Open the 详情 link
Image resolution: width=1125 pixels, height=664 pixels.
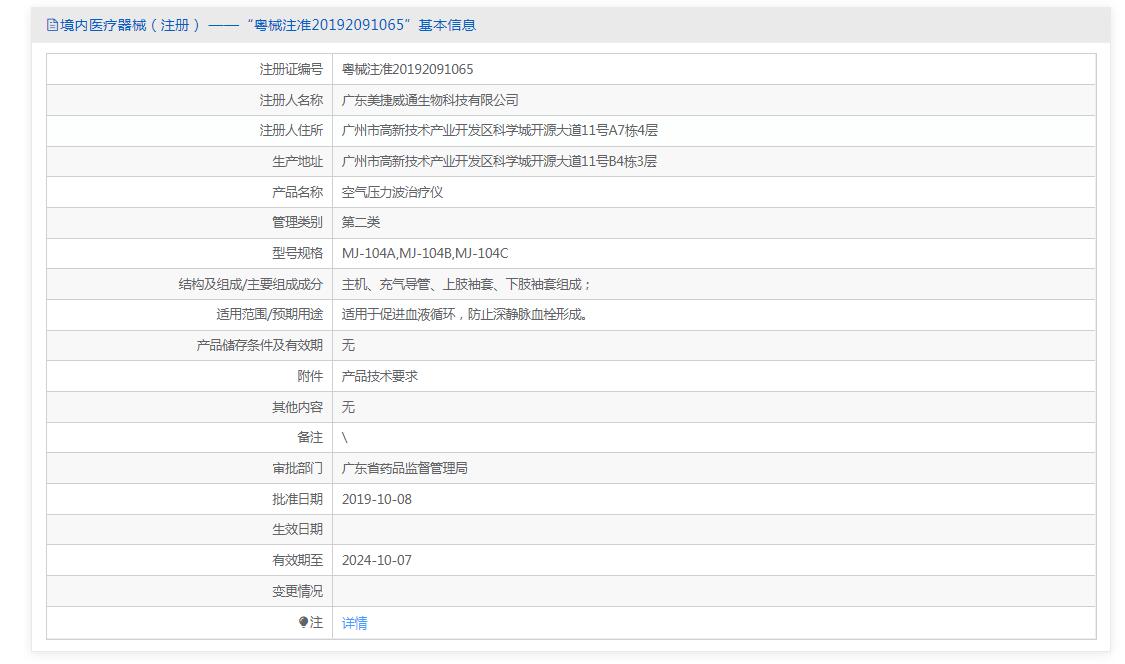(354, 623)
